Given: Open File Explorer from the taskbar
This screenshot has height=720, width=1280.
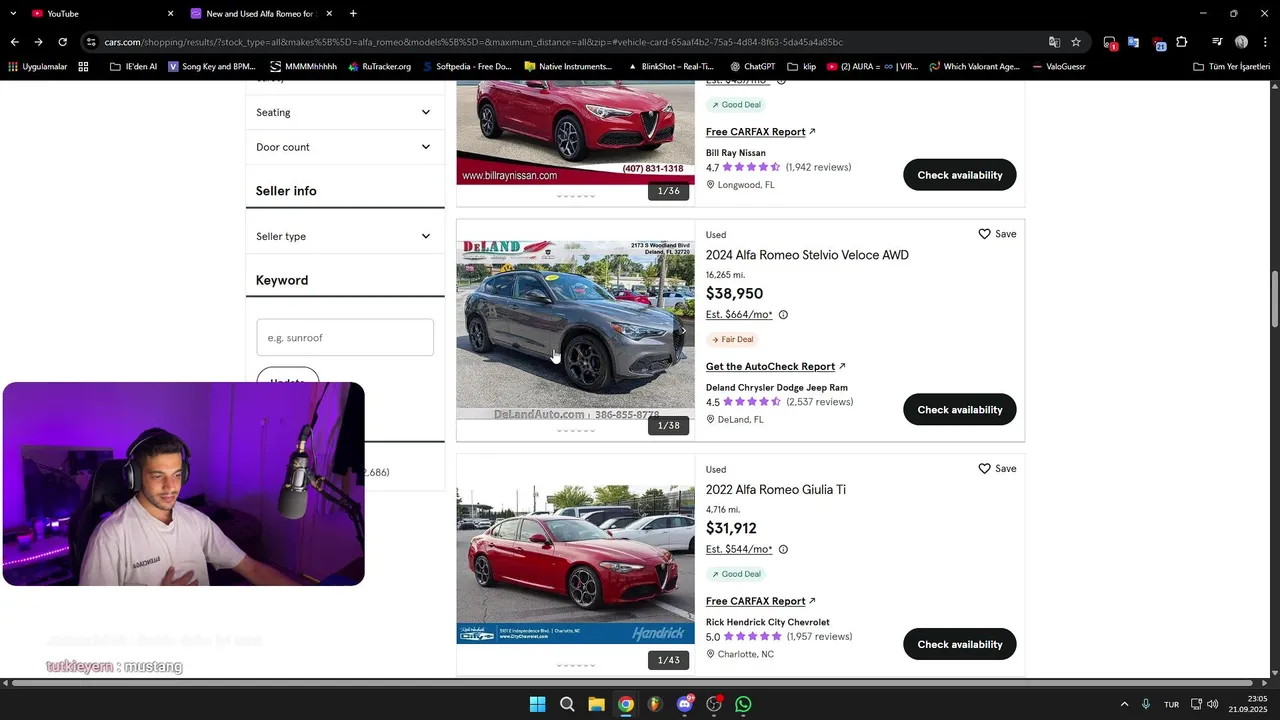Looking at the screenshot, I should point(596,704).
